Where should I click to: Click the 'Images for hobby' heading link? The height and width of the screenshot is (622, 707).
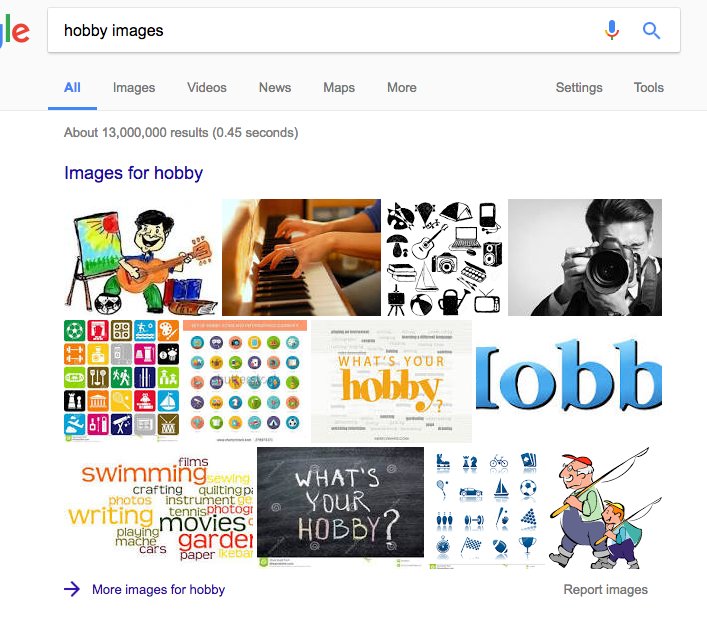133,173
